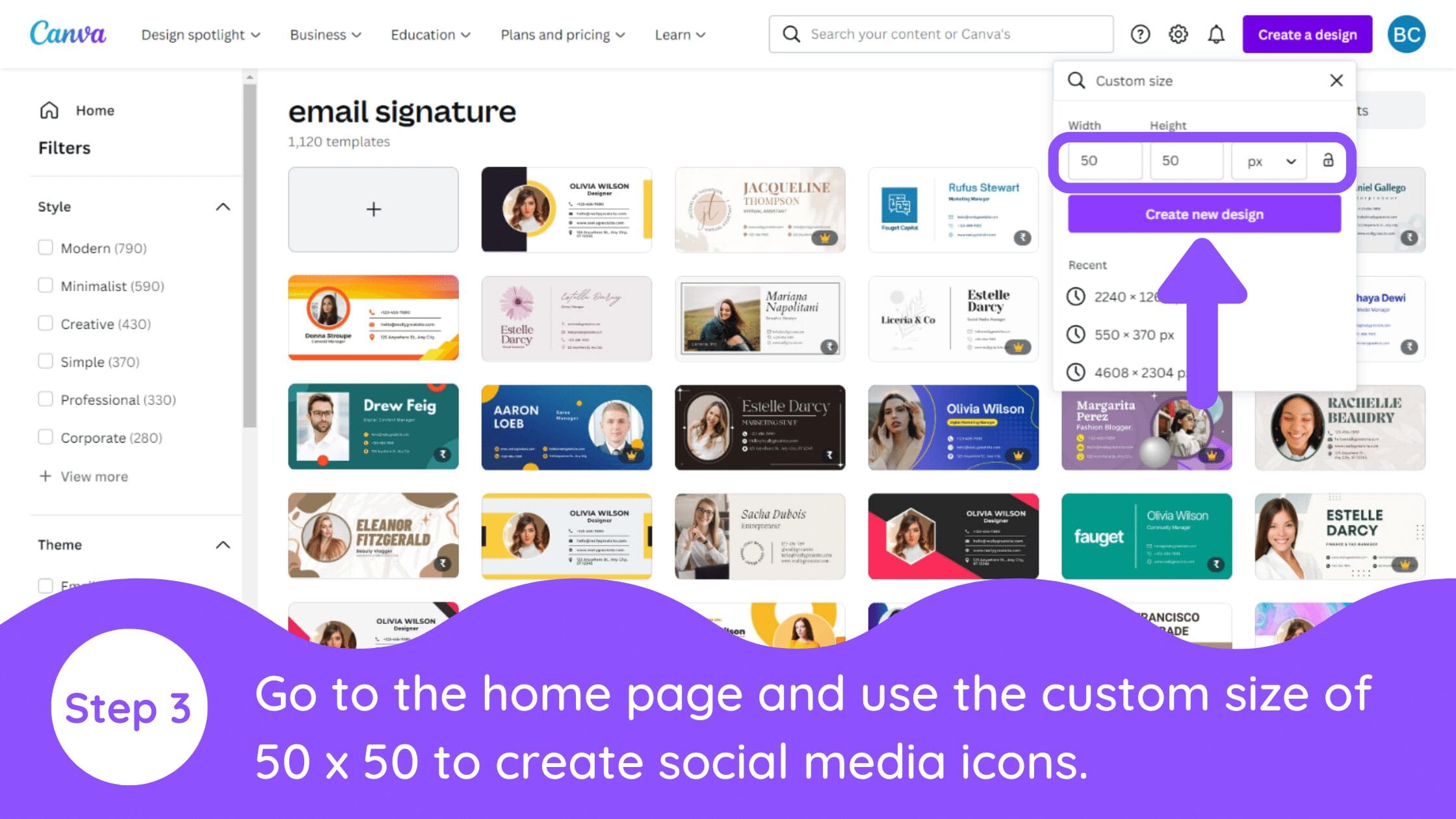Click the Canva home logo icon
Image resolution: width=1456 pixels, height=819 pixels.
click(x=68, y=33)
